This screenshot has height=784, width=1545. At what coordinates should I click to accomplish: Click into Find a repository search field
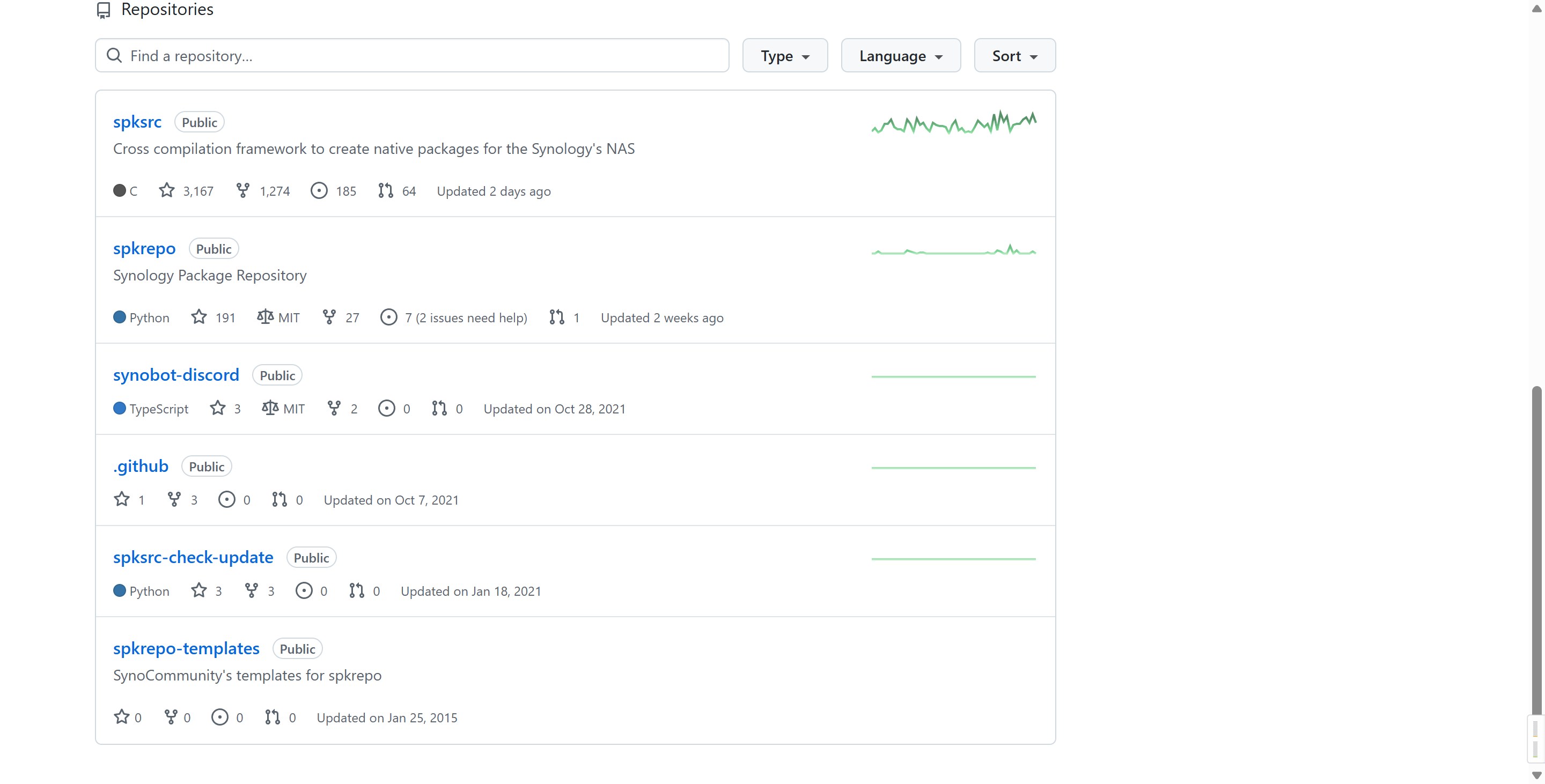[x=412, y=56]
